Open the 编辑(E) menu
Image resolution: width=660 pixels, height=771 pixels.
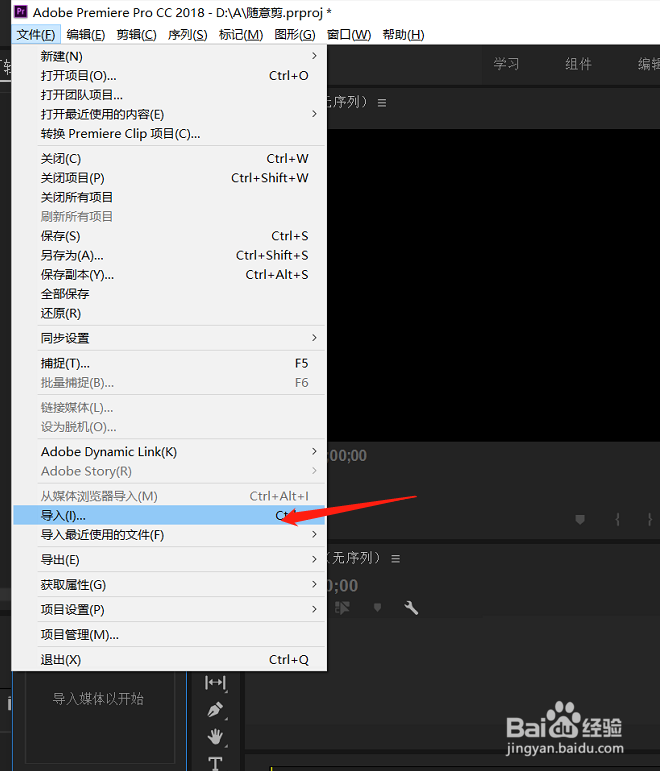pyautogui.click(x=86, y=35)
